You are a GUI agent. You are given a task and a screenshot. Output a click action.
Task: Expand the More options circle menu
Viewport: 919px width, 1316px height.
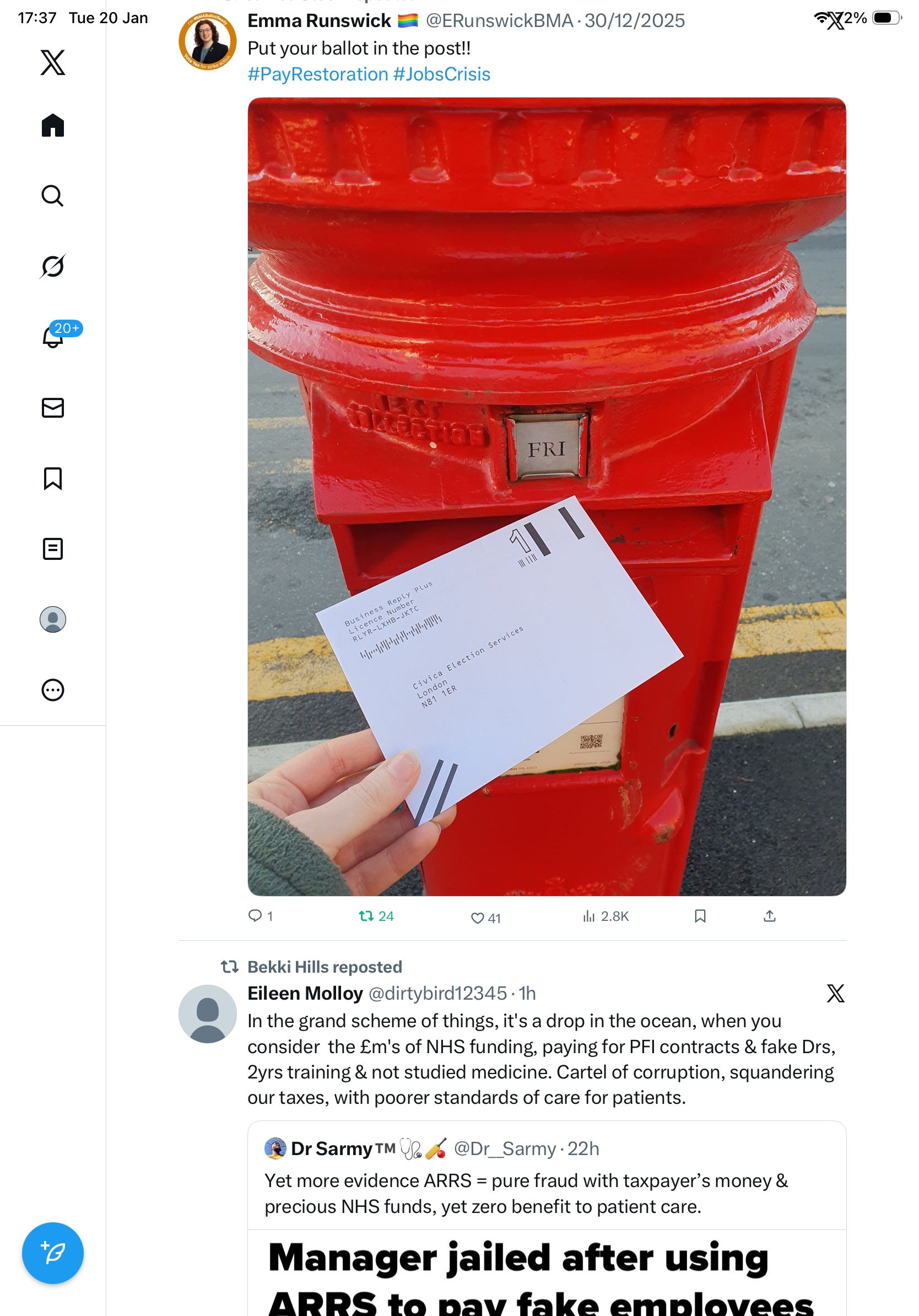[53, 689]
